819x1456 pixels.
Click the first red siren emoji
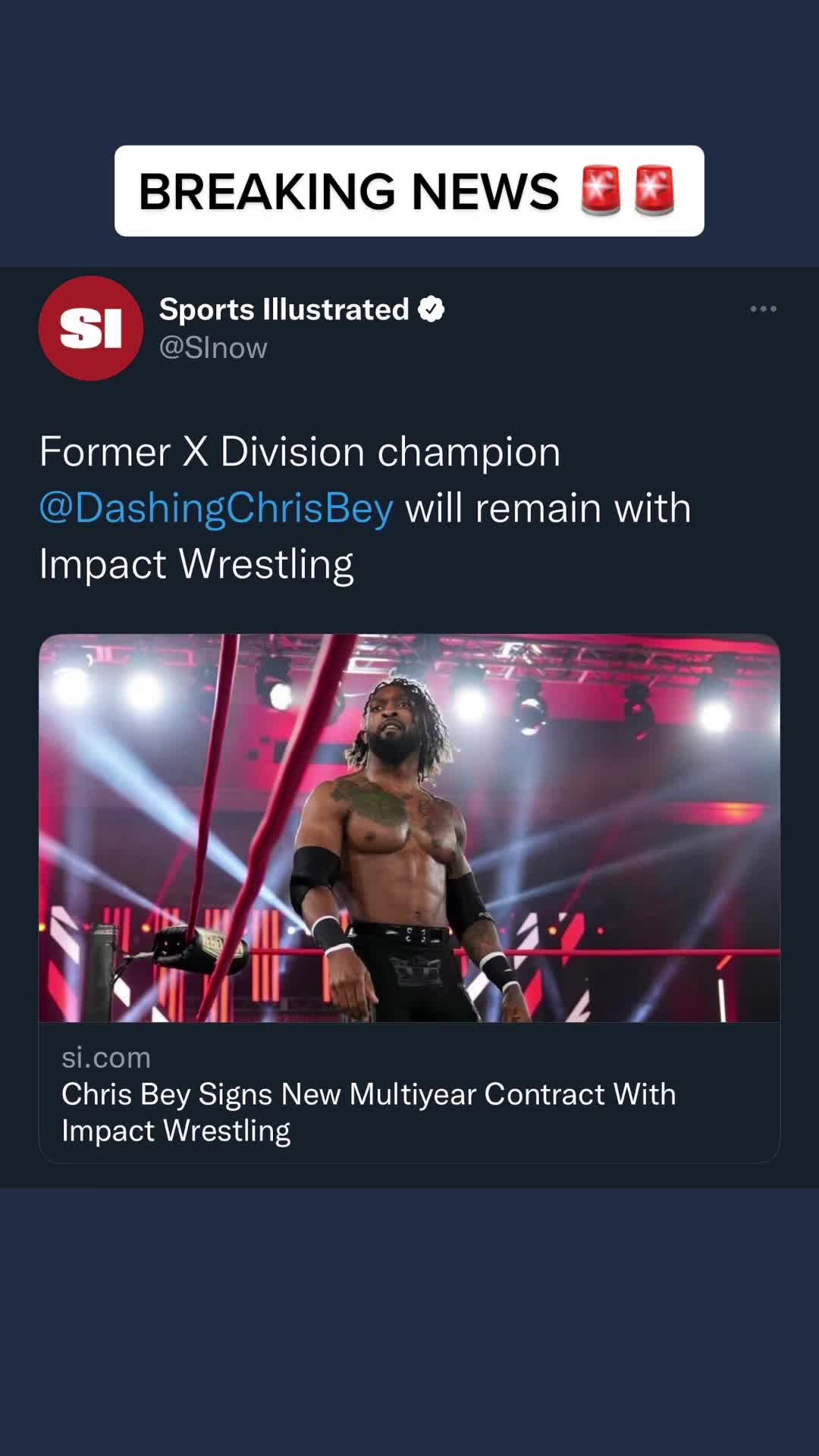coord(601,190)
